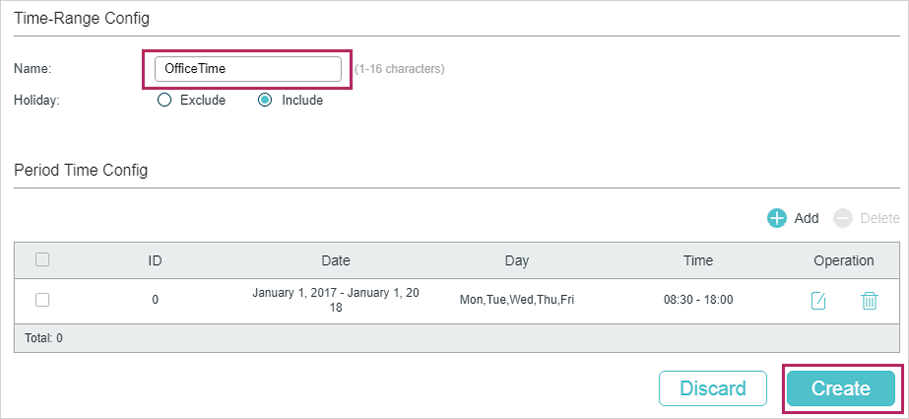Edit entry 0 using the pencil icon
The image size is (909, 419).
[x=818, y=301]
